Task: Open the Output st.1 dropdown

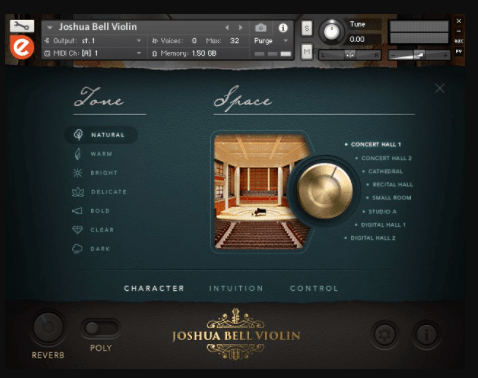Action: pyautogui.click(x=93, y=41)
